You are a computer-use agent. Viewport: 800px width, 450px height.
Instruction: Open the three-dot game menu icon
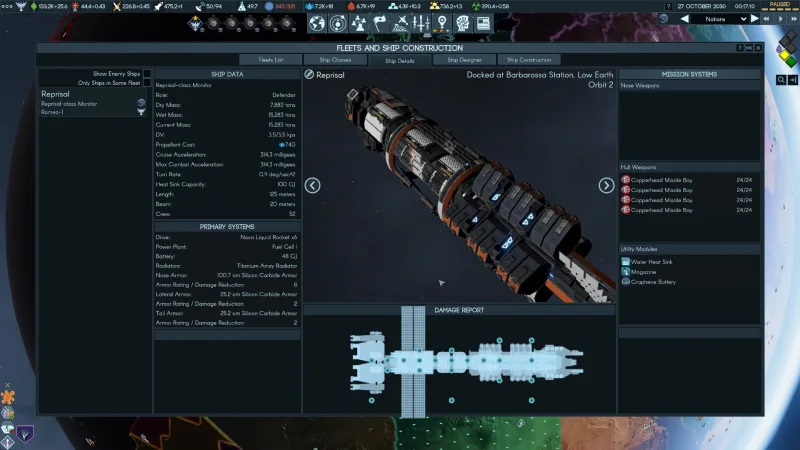(x=7, y=6)
